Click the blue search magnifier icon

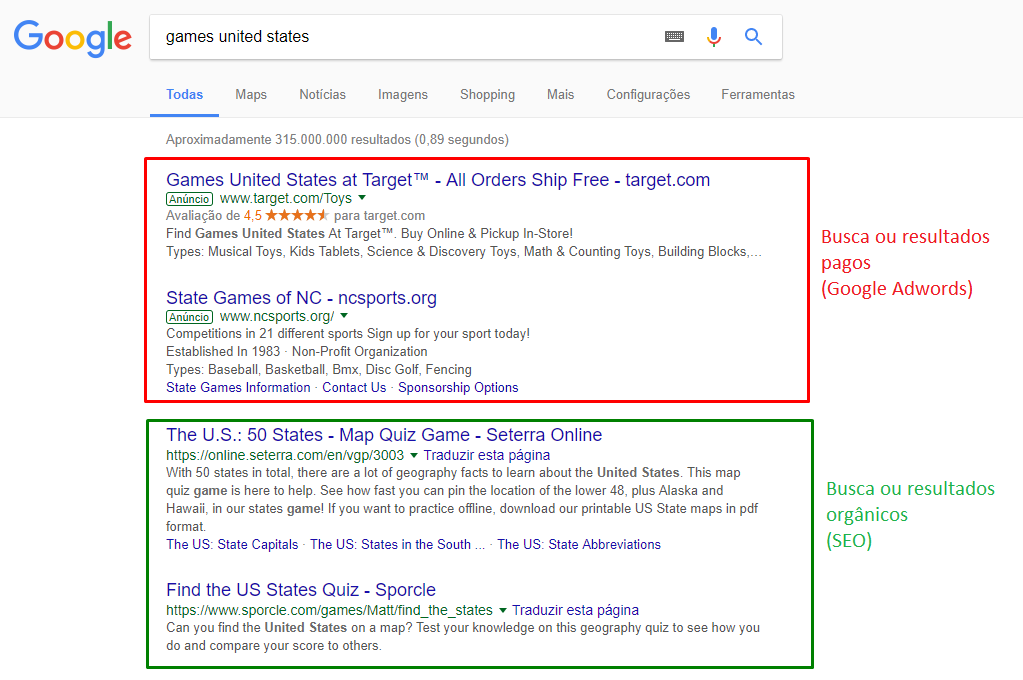click(752, 35)
